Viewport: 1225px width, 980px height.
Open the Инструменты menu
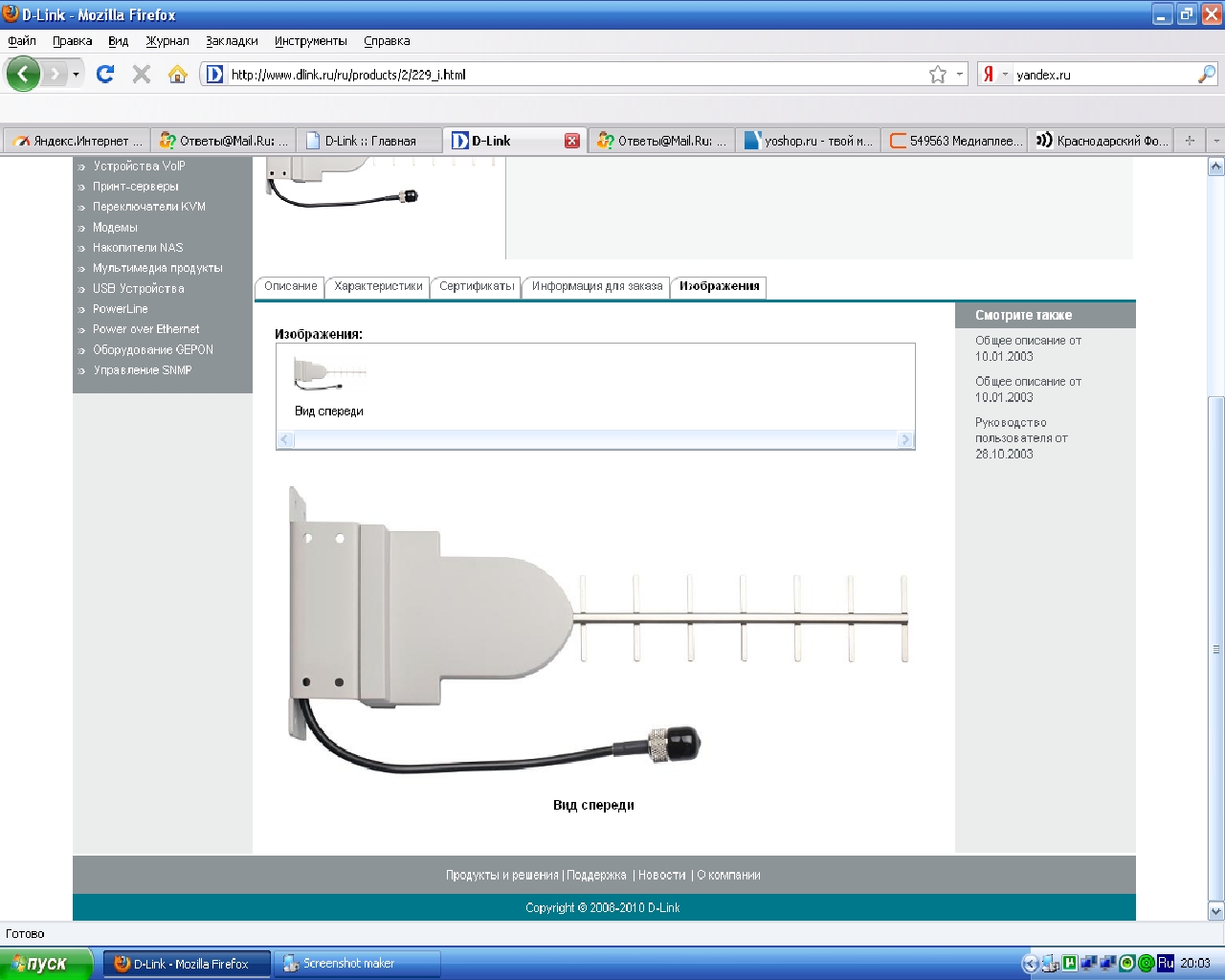click(311, 41)
